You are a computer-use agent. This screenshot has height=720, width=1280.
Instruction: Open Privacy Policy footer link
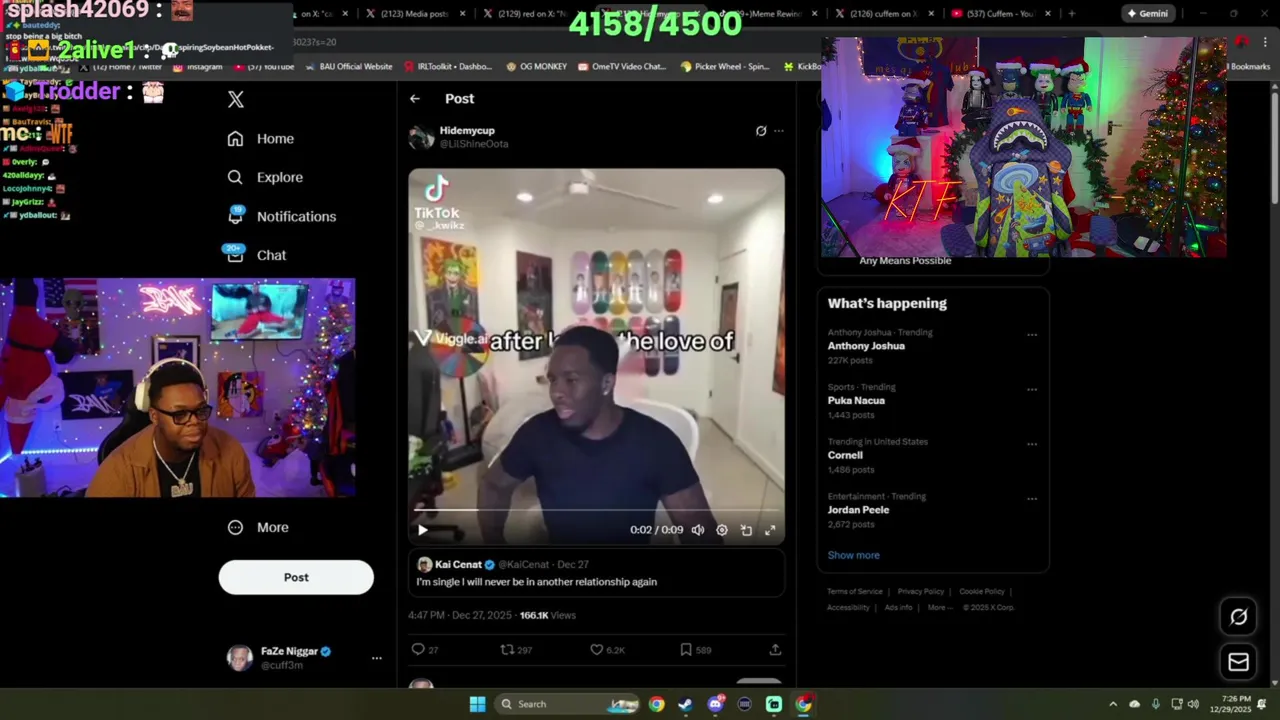[921, 591]
